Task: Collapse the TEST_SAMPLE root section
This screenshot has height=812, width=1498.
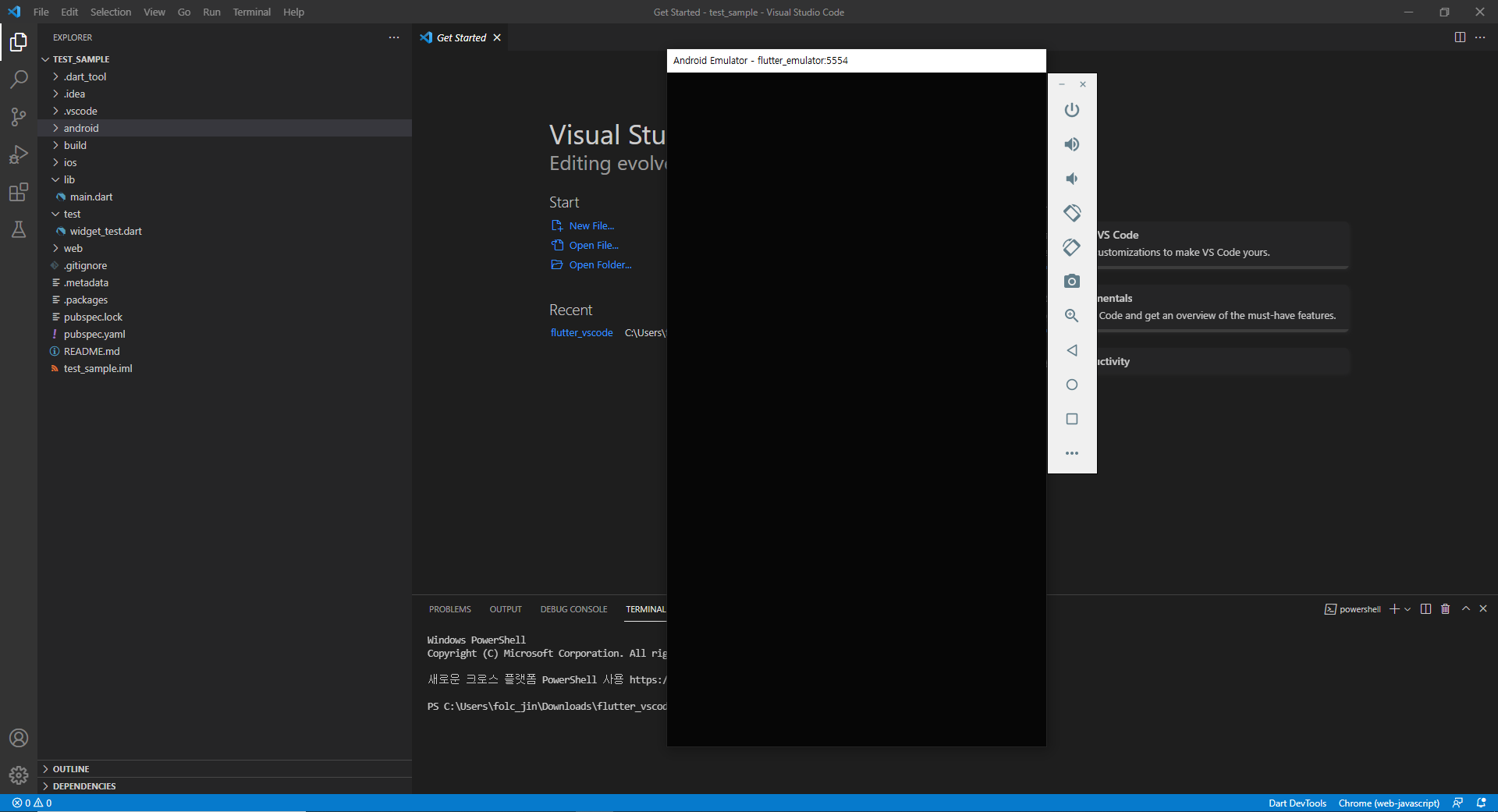Action: [225, 59]
